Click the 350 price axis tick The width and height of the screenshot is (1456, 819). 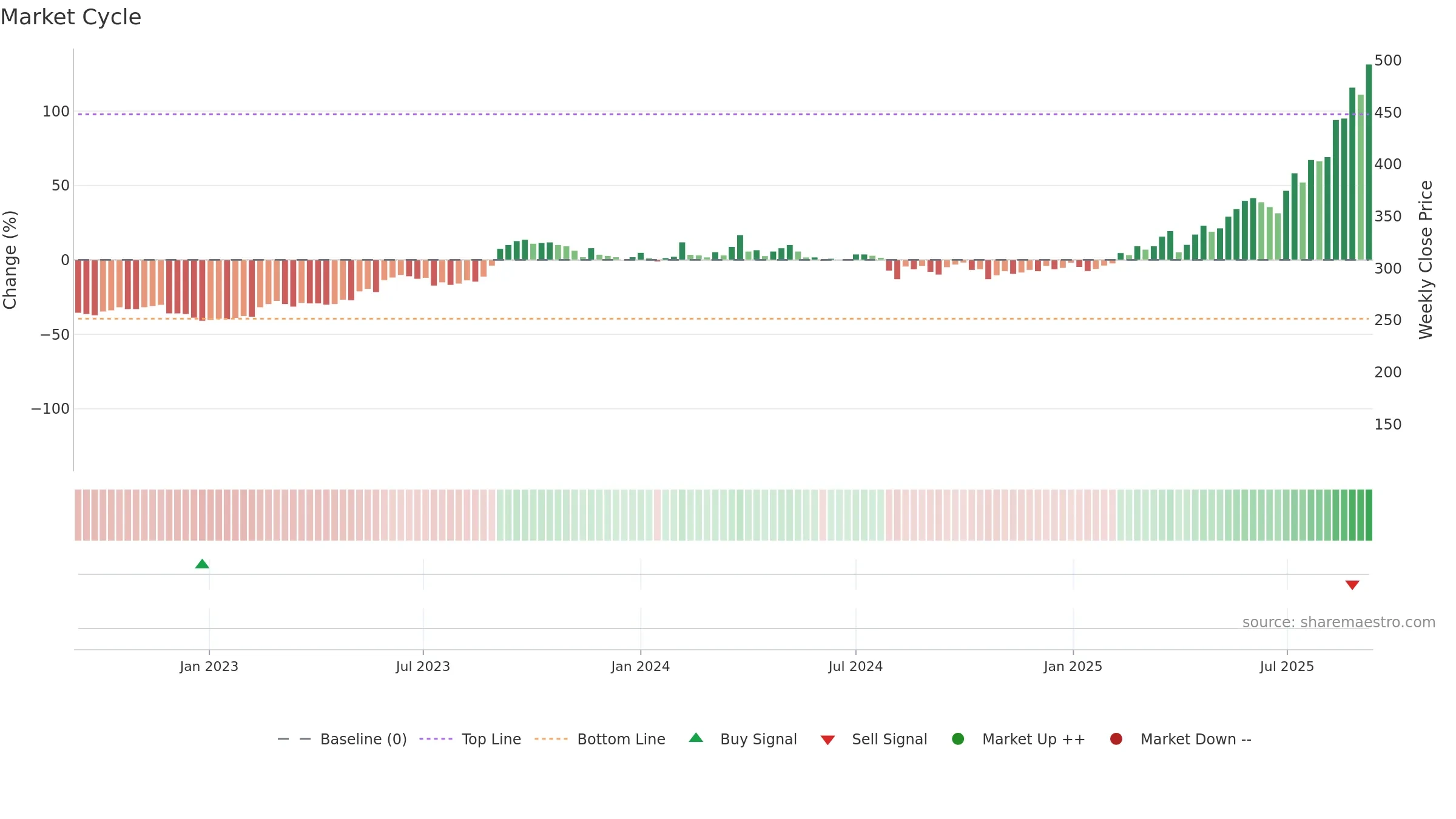coord(1388,217)
